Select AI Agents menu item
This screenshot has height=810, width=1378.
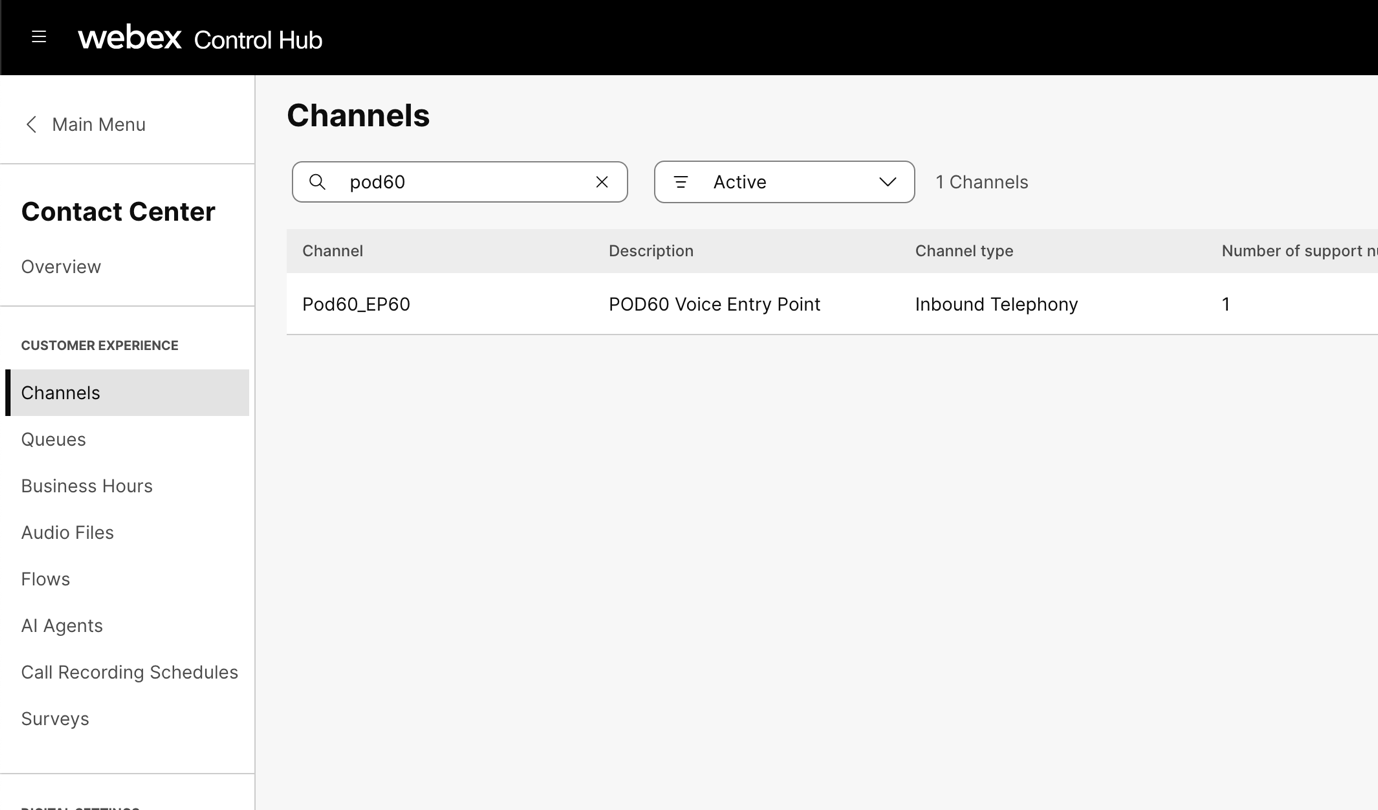click(62, 626)
